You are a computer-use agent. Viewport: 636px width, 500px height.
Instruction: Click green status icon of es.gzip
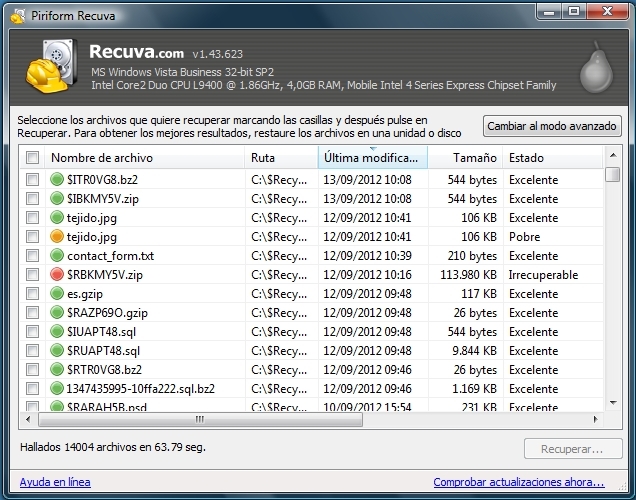57,294
